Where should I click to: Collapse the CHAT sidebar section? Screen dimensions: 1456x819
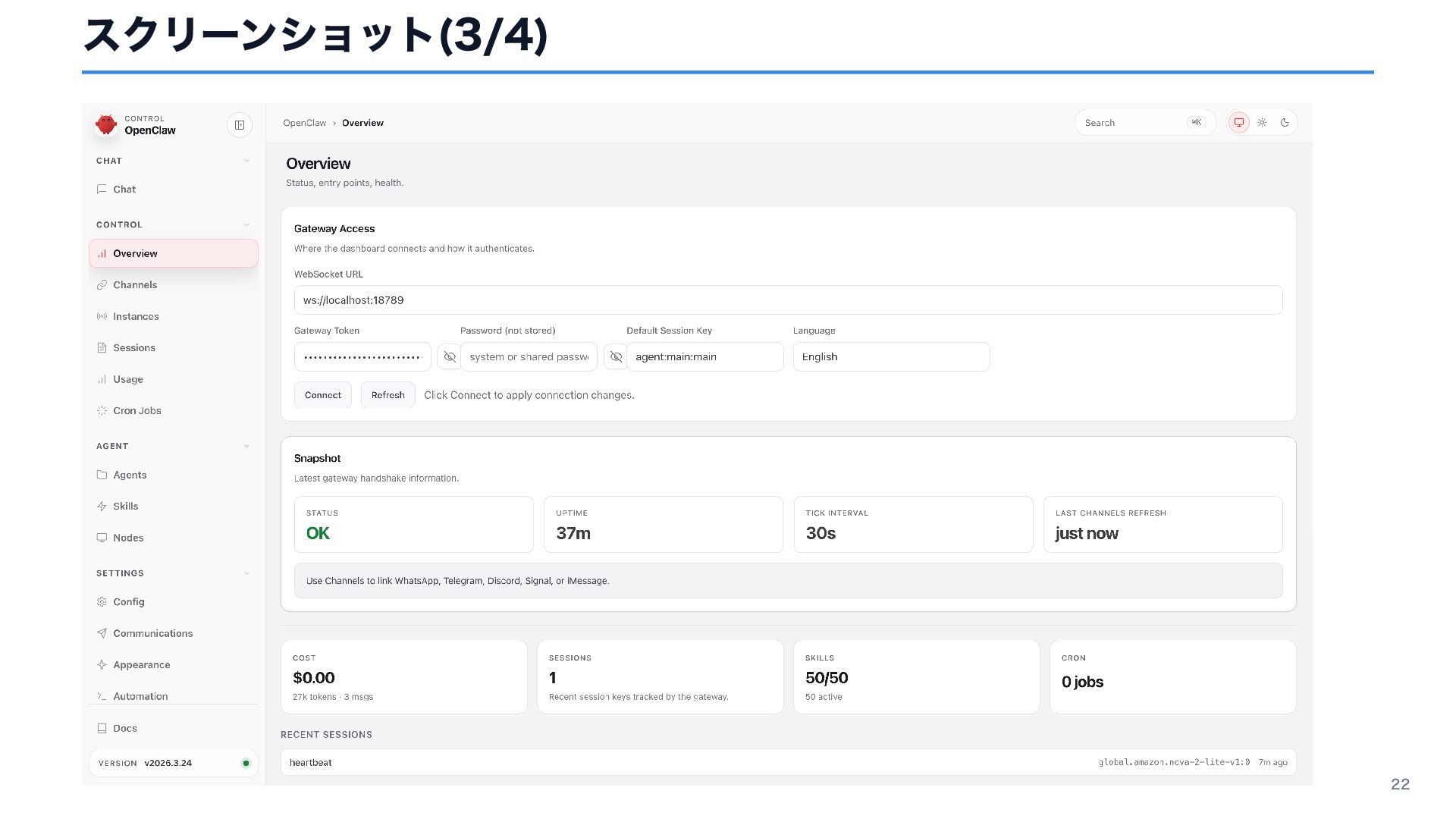[x=246, y=161]
